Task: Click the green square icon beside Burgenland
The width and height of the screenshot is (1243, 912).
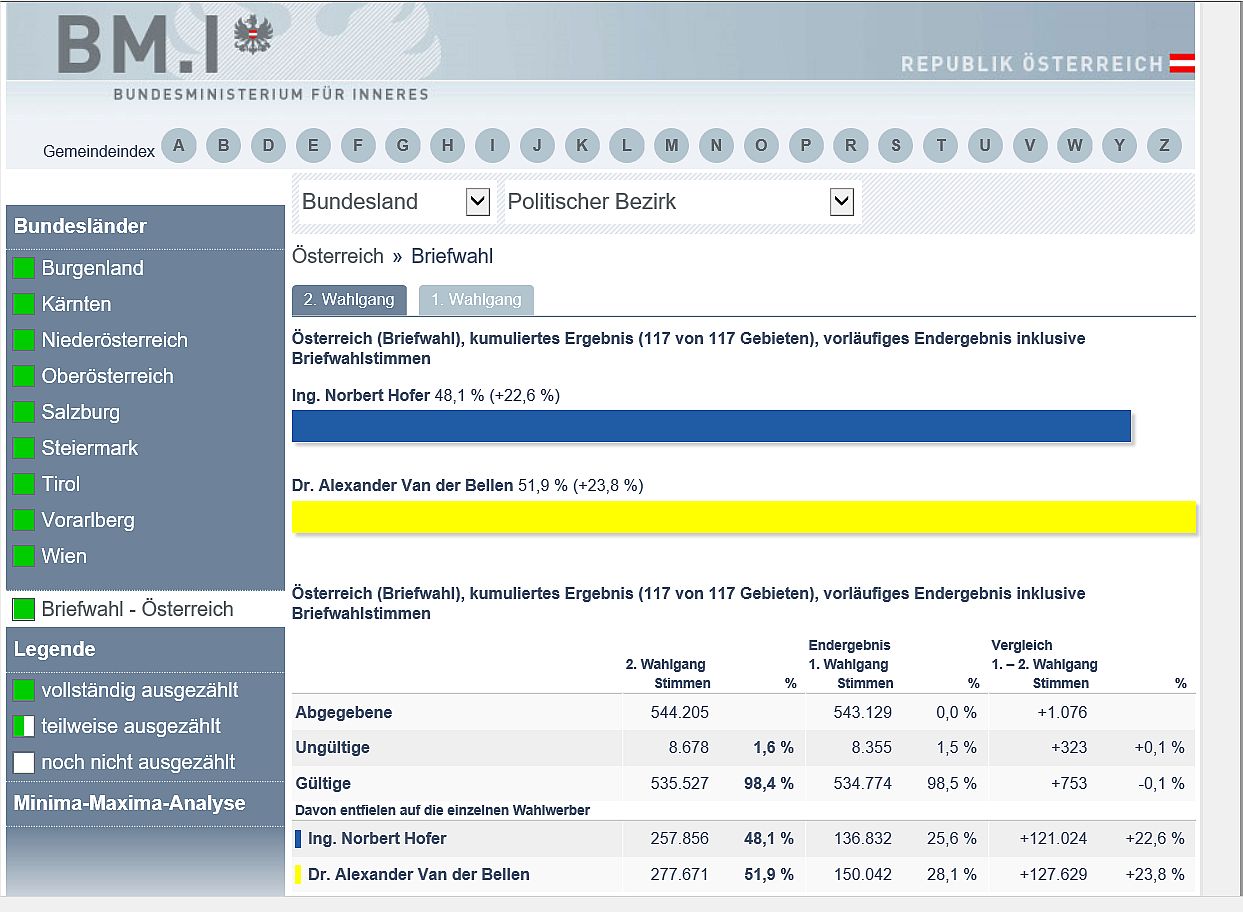Action: (24, 268)
